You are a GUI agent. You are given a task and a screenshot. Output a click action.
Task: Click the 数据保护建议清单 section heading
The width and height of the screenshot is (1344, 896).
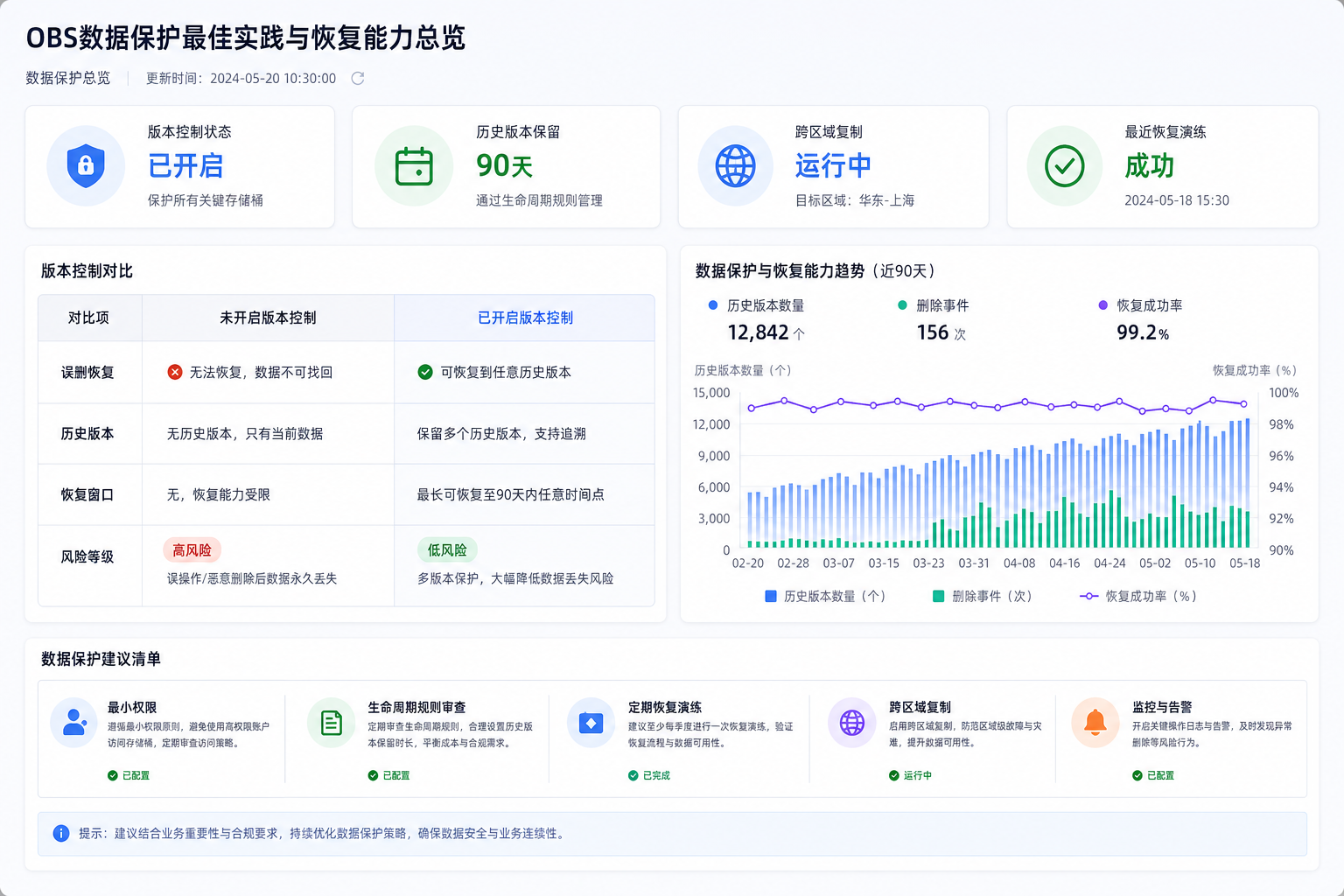click(x=101, y=659)
